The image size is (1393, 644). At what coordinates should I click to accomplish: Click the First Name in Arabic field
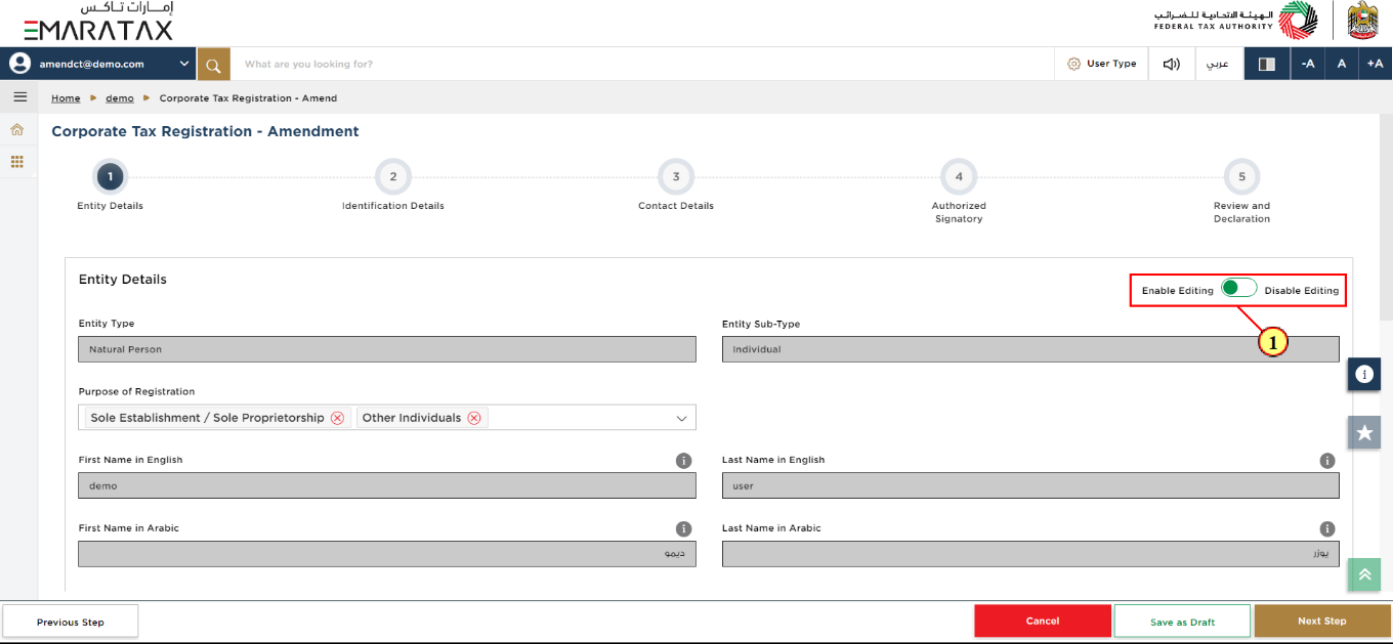387,554
